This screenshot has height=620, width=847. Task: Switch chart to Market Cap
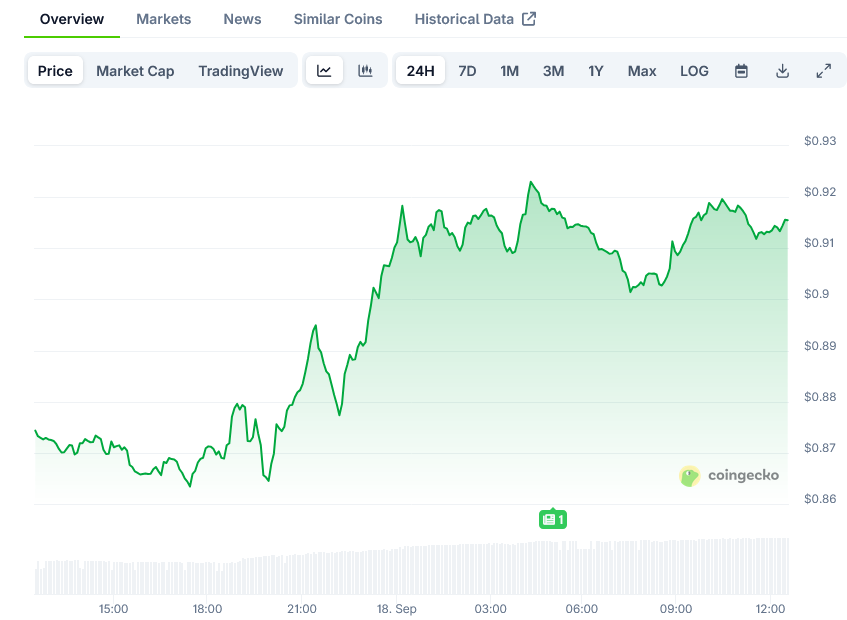point(135,71)
